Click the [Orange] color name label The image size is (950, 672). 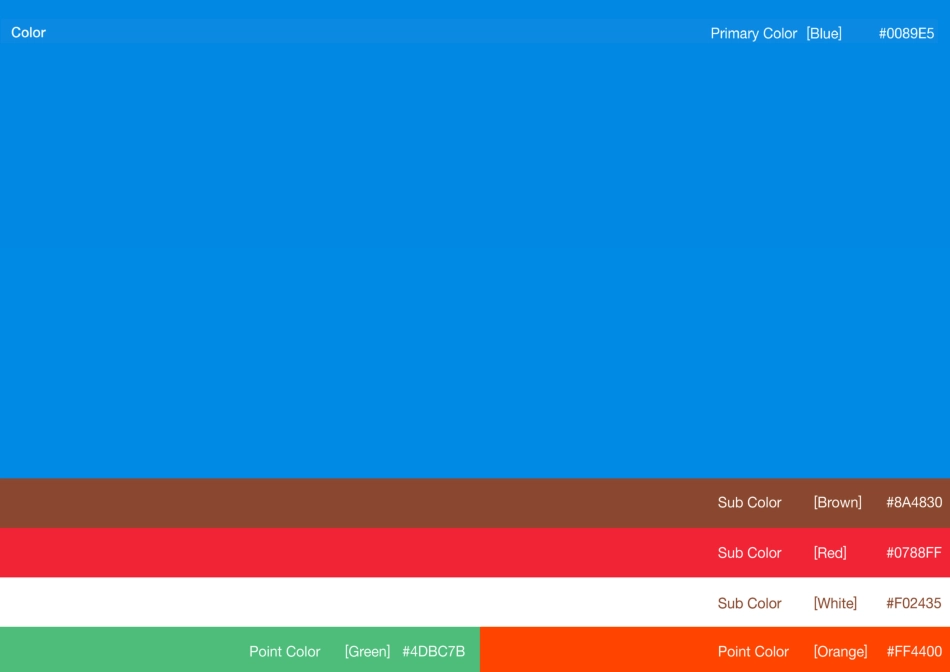point(840,652)
